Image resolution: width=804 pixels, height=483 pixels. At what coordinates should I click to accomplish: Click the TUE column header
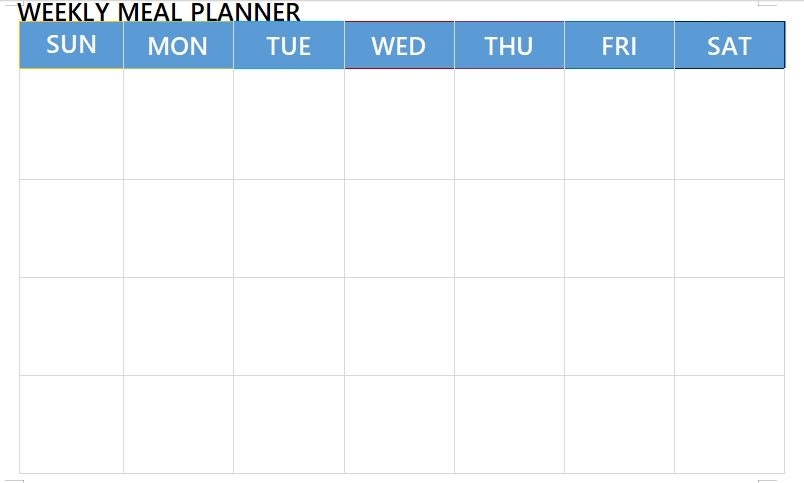tap(289, 46)
